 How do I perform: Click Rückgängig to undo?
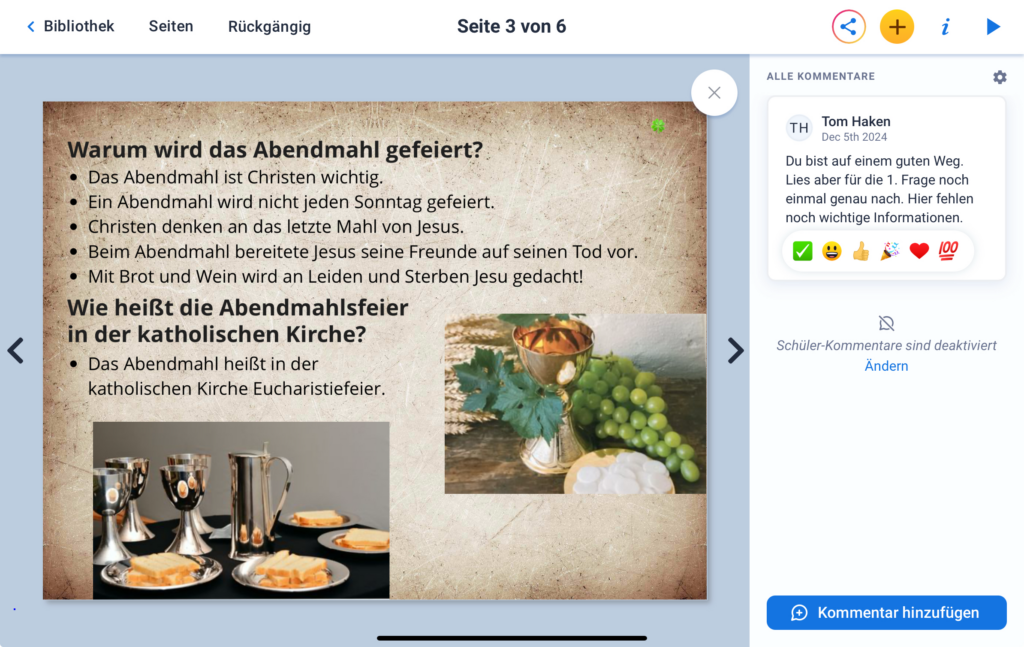(x=269, y=27)
